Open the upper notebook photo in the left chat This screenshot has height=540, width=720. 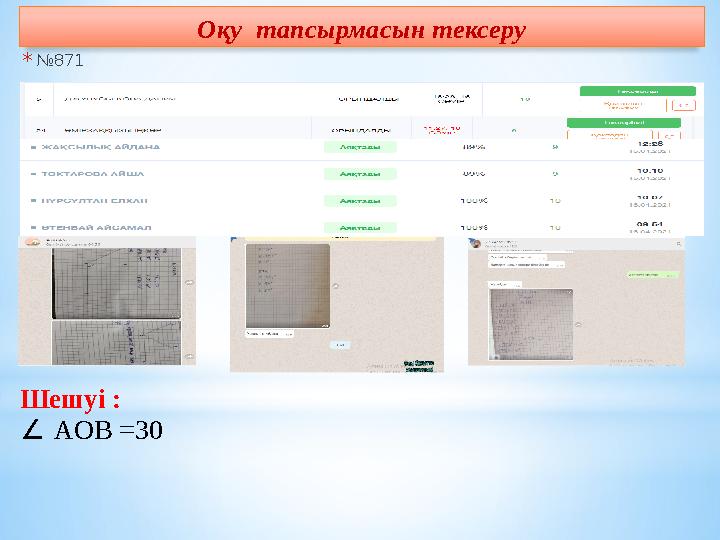point(117,283)
